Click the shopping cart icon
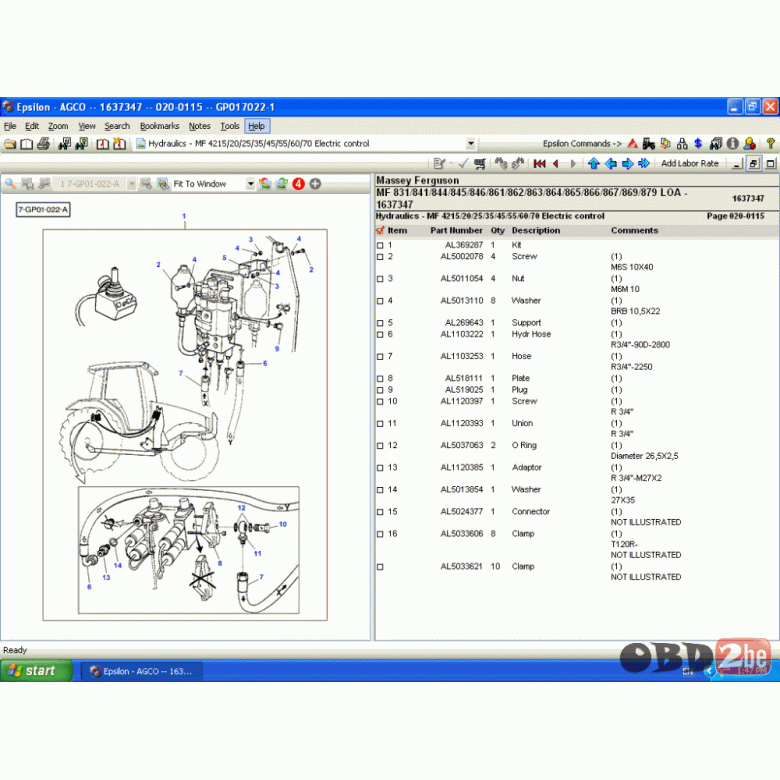 tap(480, 164)
